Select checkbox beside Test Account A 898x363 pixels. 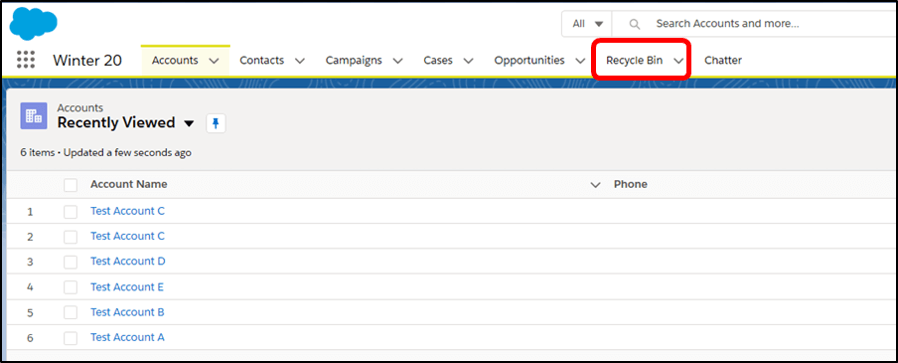[x=70, y=338]
